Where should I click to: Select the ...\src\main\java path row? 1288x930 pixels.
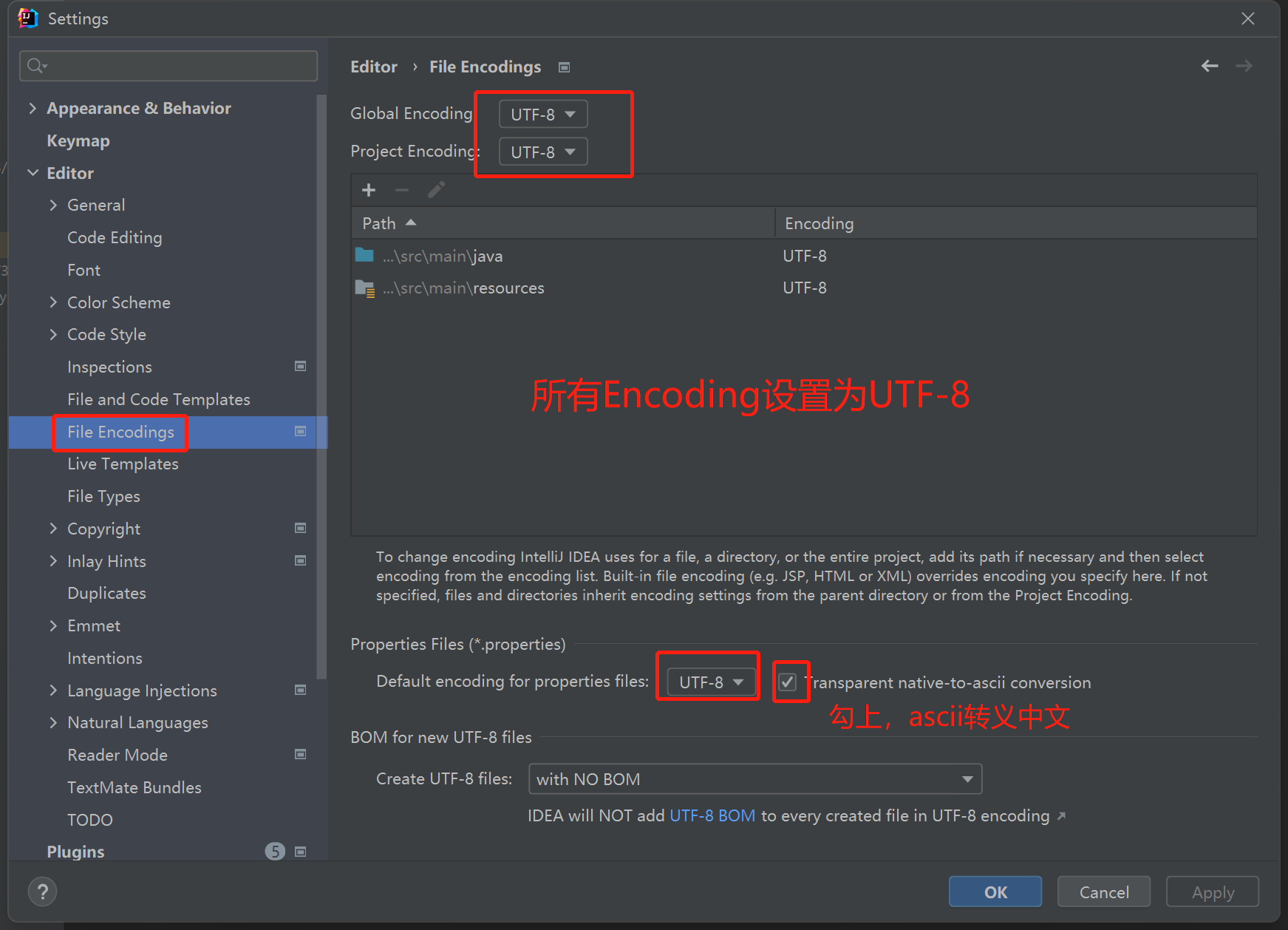804,256
